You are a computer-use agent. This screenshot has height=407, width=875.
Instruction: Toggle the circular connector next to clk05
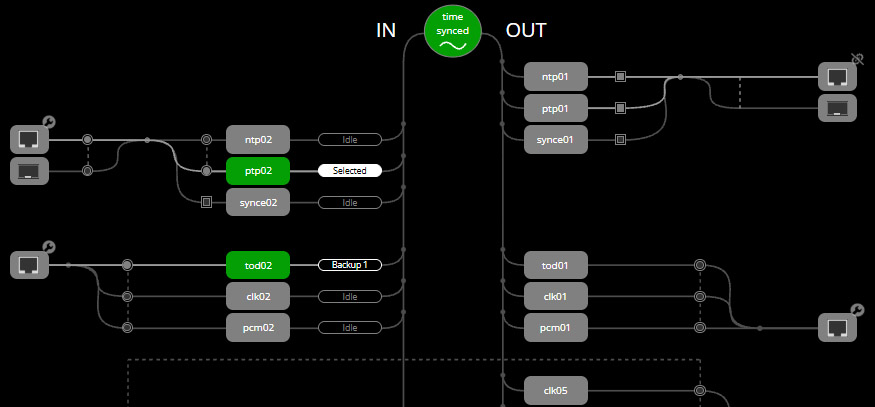(700, 391)
